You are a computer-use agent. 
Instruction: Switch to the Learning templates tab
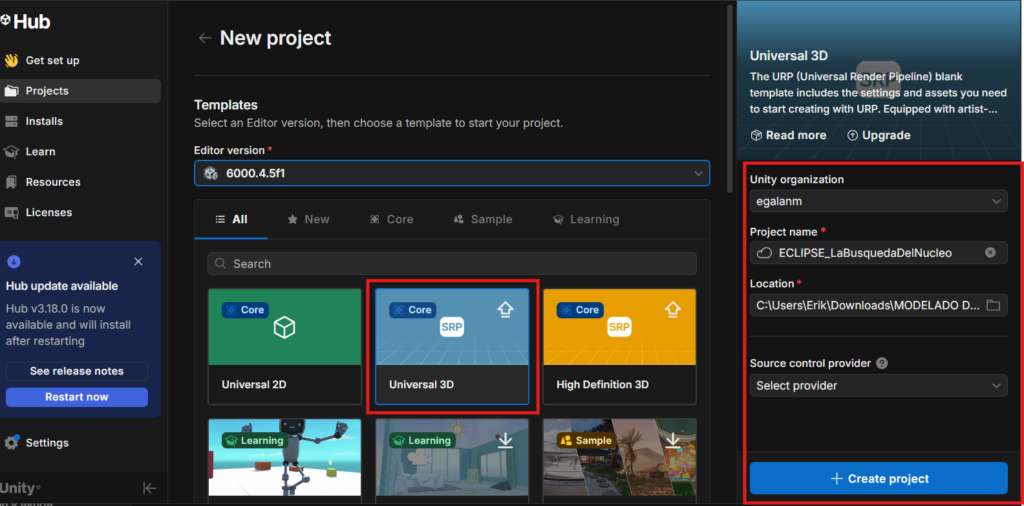tap(586, 219)
